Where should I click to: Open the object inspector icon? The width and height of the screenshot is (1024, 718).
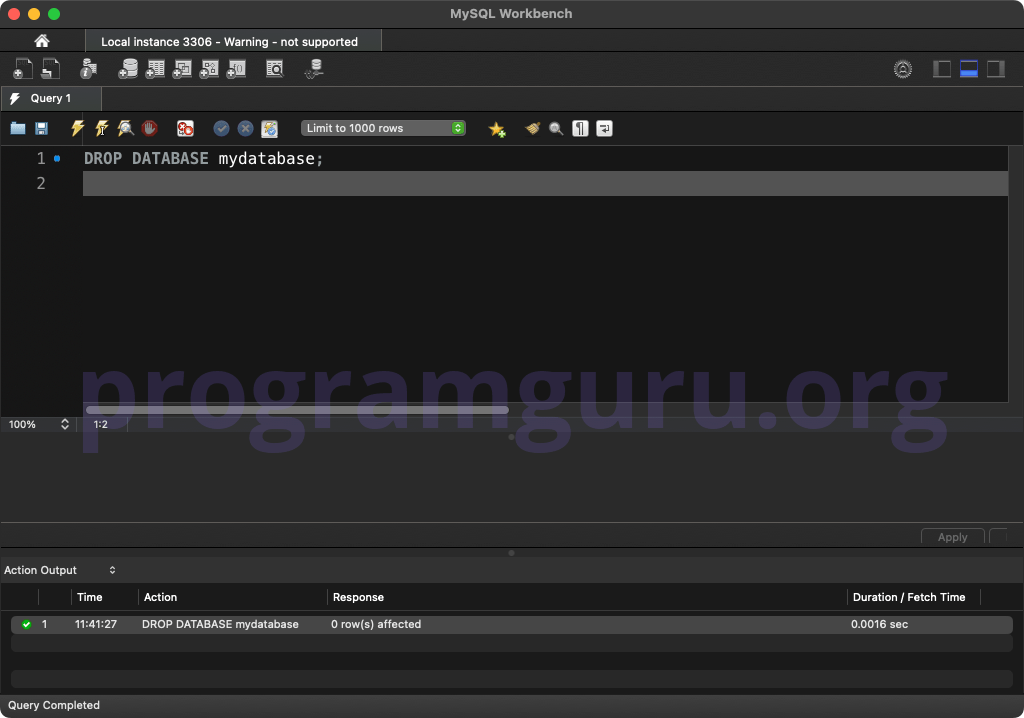(88, 69)
